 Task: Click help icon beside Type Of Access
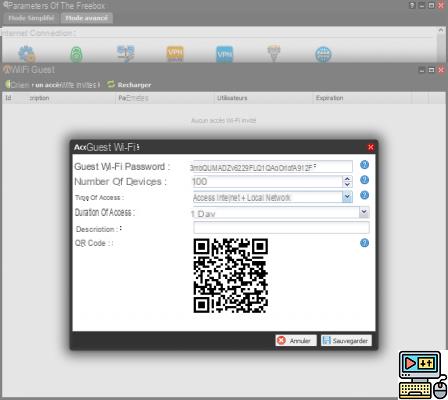364,195
